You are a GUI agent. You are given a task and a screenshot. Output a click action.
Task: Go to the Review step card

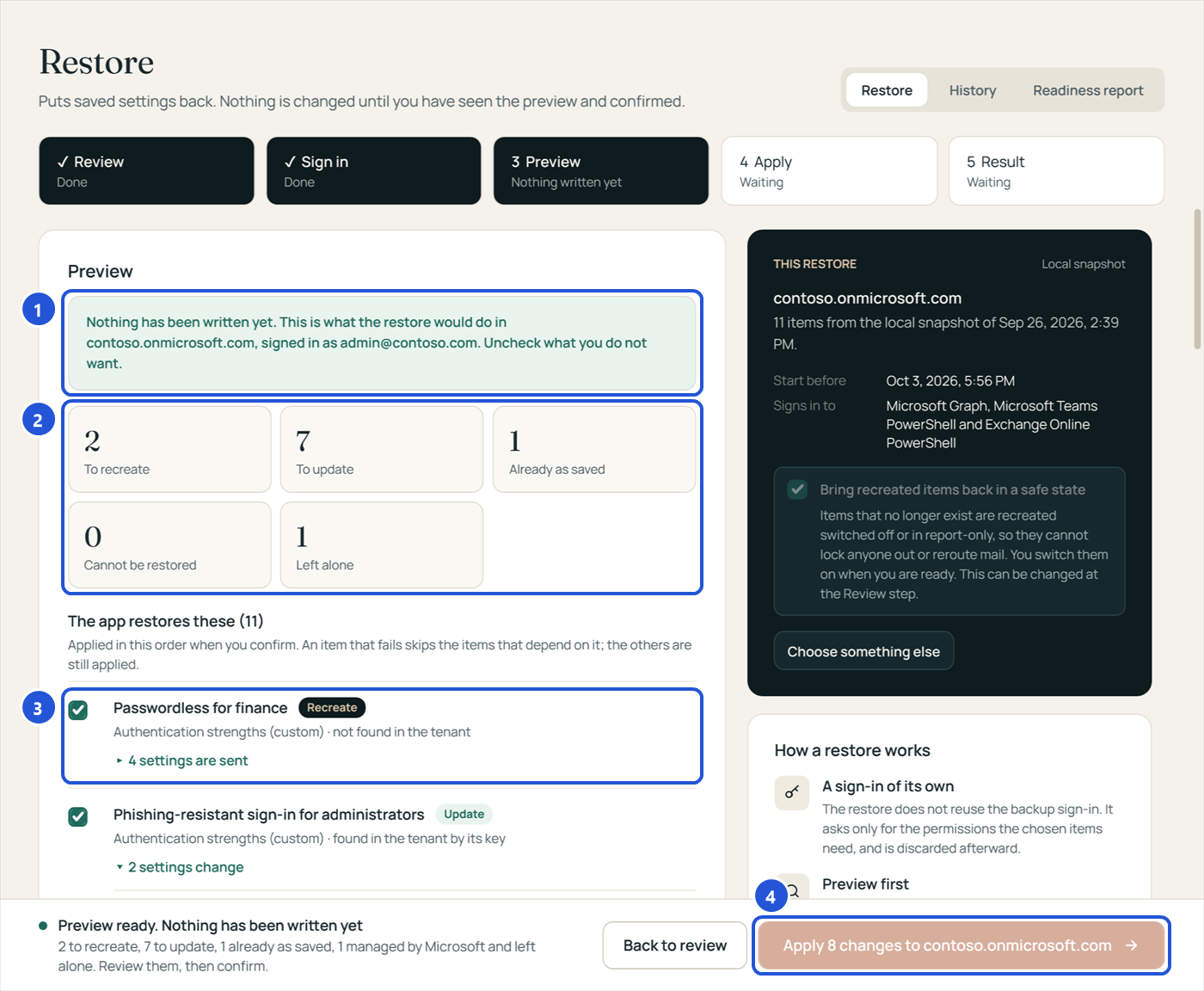click(146, 171)
